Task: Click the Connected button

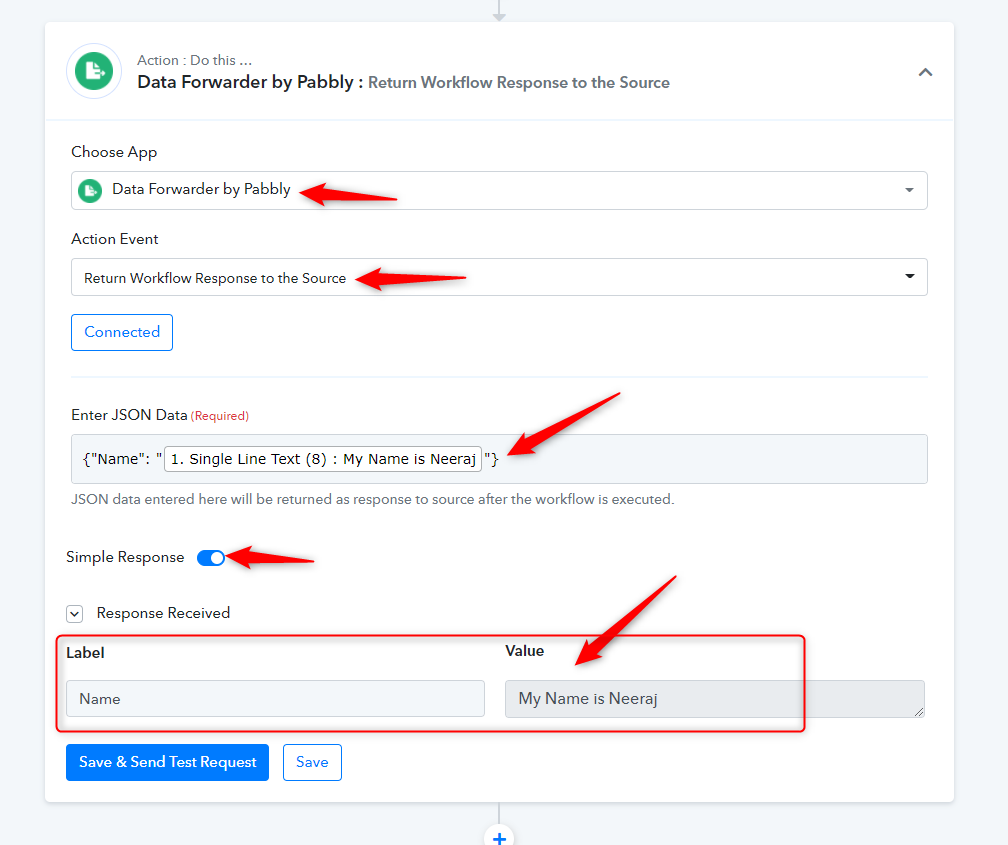Action: pyautogui.click(x=122, y=332)
